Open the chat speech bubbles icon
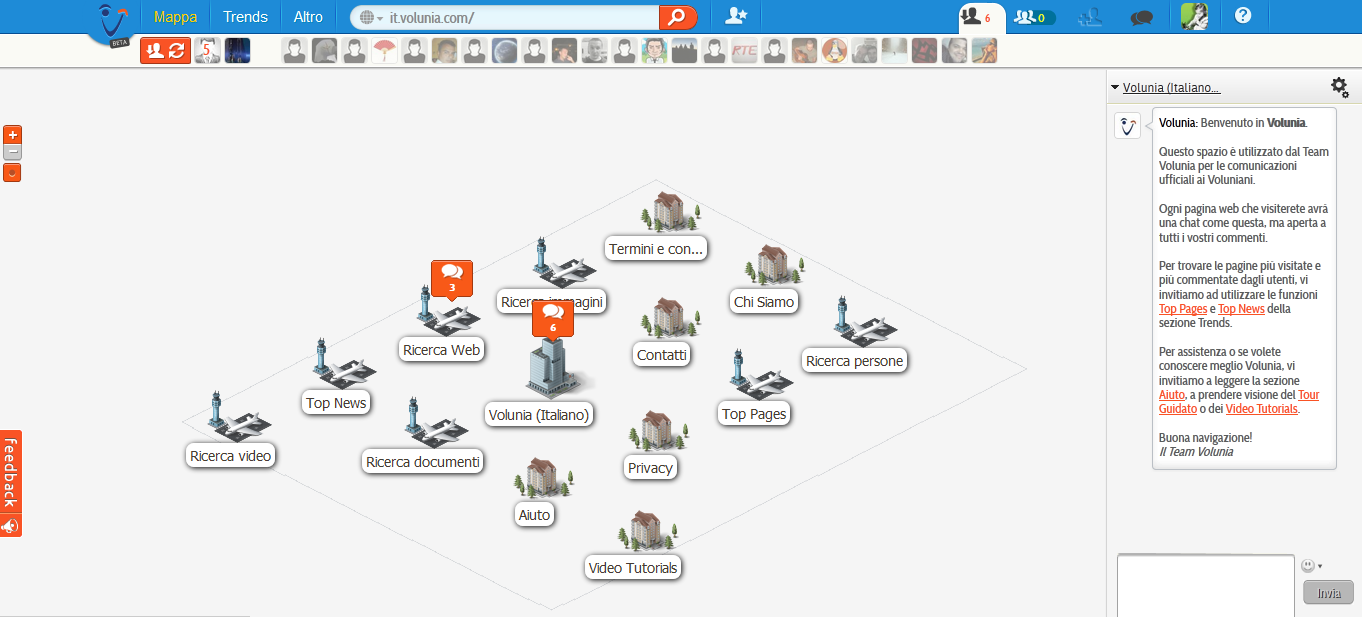The width and height of the screenshot is (1362, 617). 1141,17
